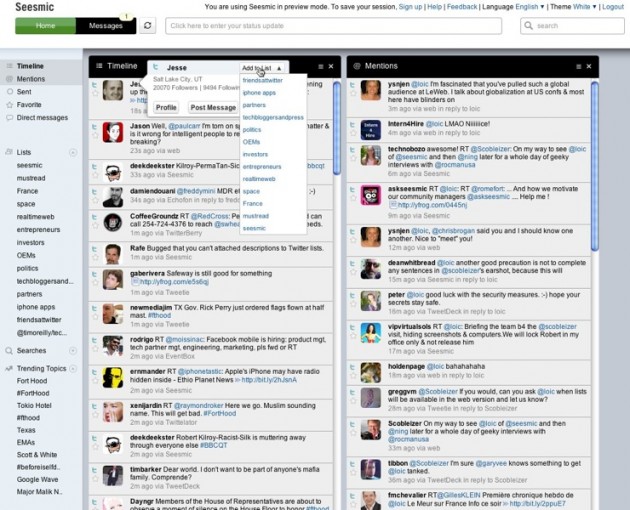The height and width of the screenshot is (510, 630).
Task: Reply to deanwhitbread mention arrow icon
Action: point(352,264)
